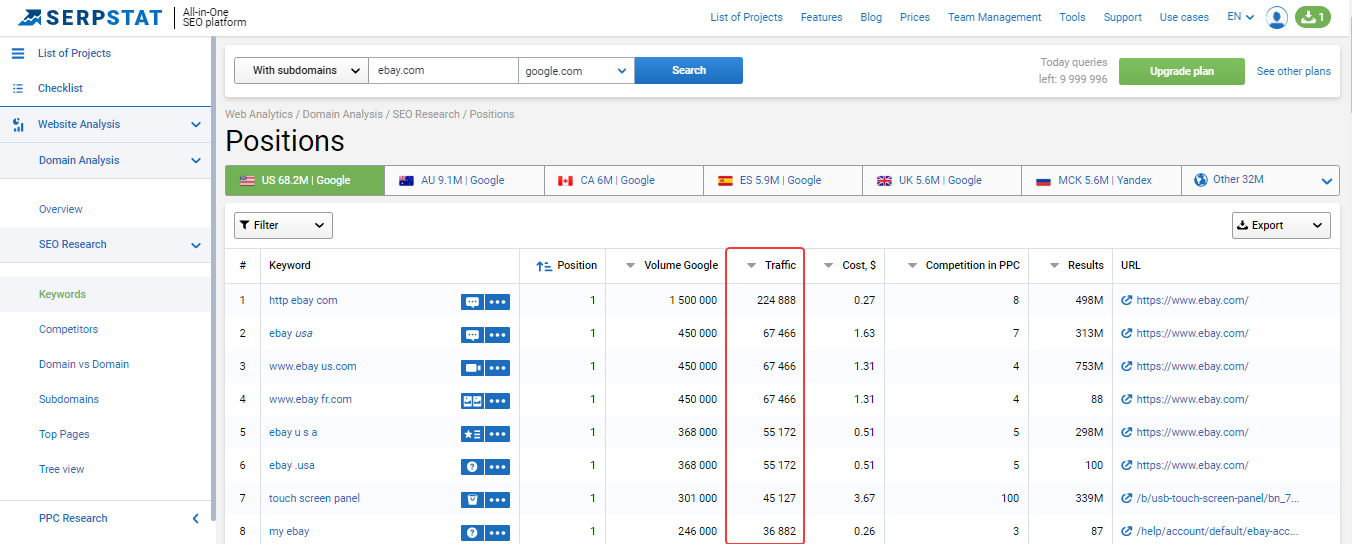Sort by Results column arrow

1055,266
